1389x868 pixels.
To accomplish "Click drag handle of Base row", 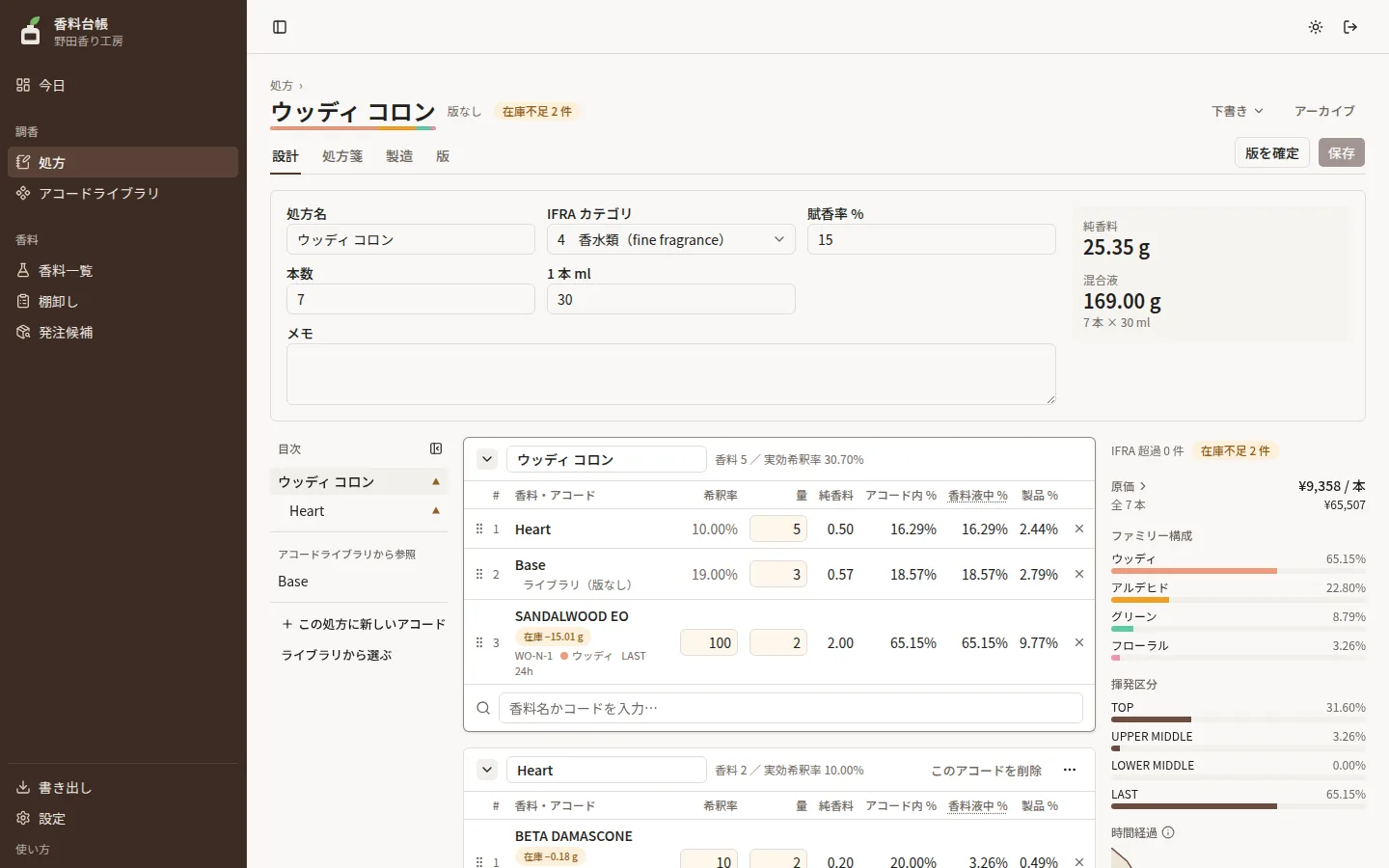I will [479, 574].
